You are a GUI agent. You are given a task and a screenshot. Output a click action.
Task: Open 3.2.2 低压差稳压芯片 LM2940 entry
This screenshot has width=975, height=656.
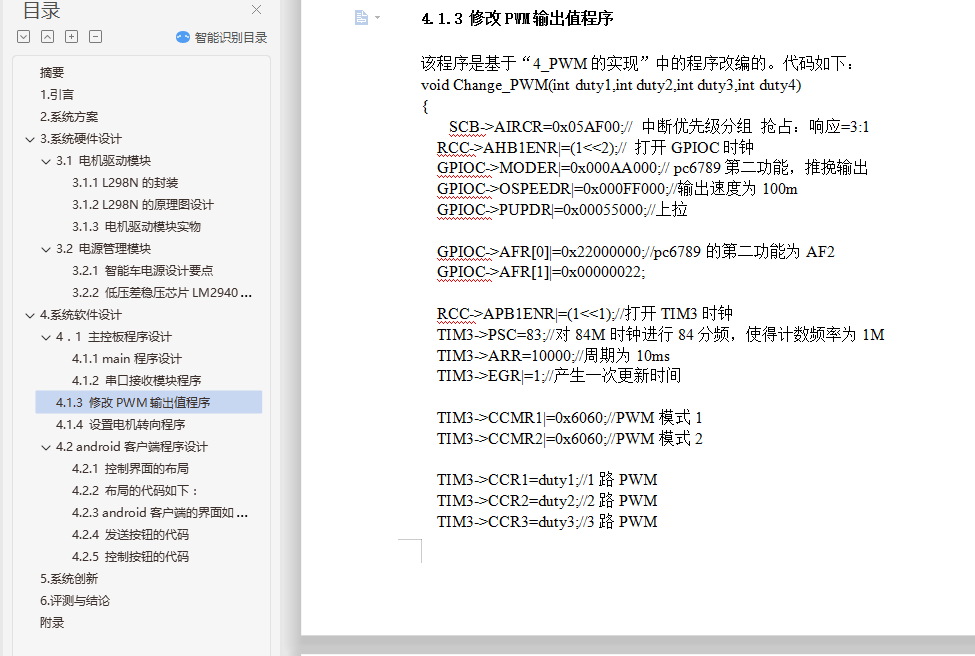point(162,293)
